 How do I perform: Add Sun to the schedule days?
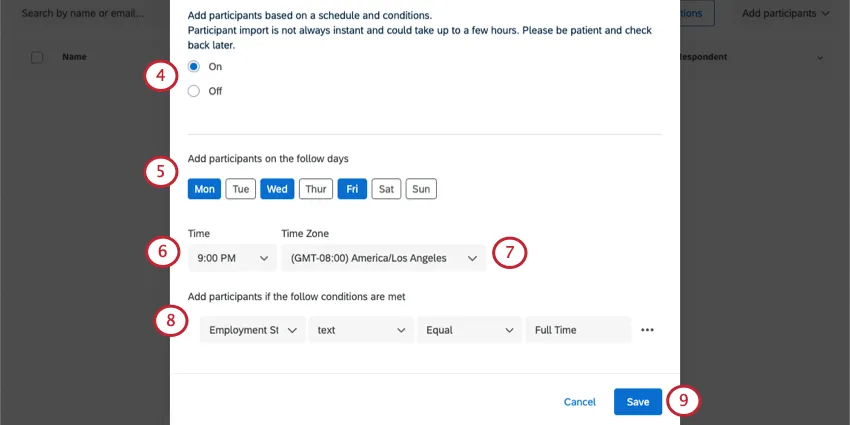tap(421, 189)
